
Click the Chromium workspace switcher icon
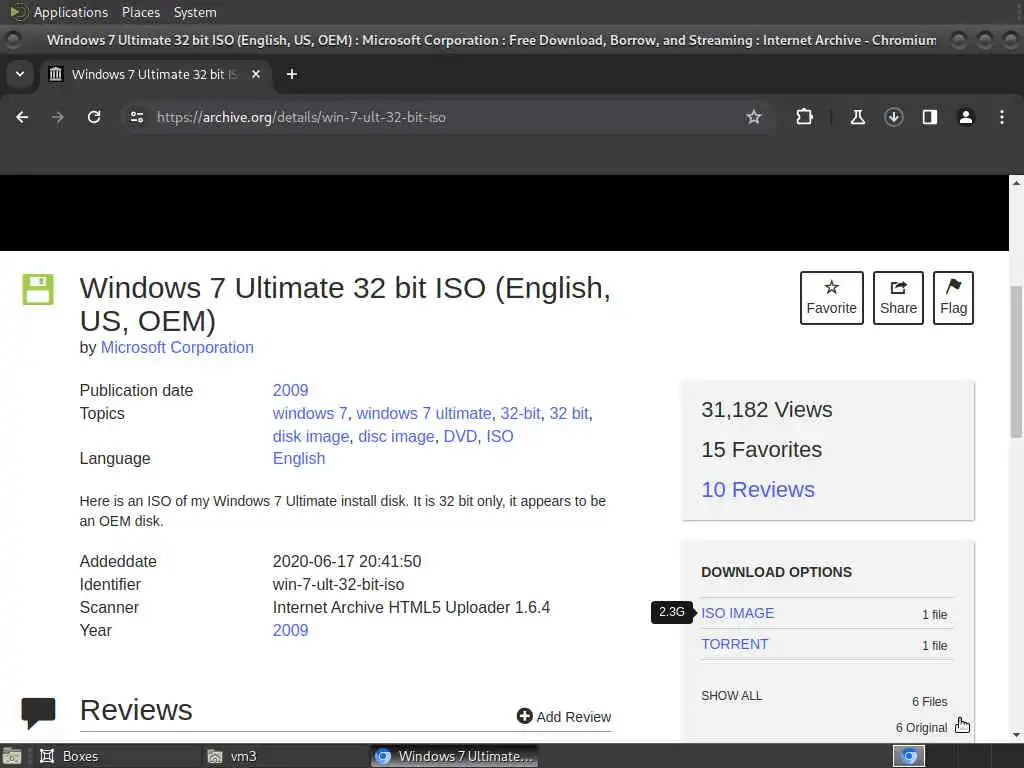point(908,756)
